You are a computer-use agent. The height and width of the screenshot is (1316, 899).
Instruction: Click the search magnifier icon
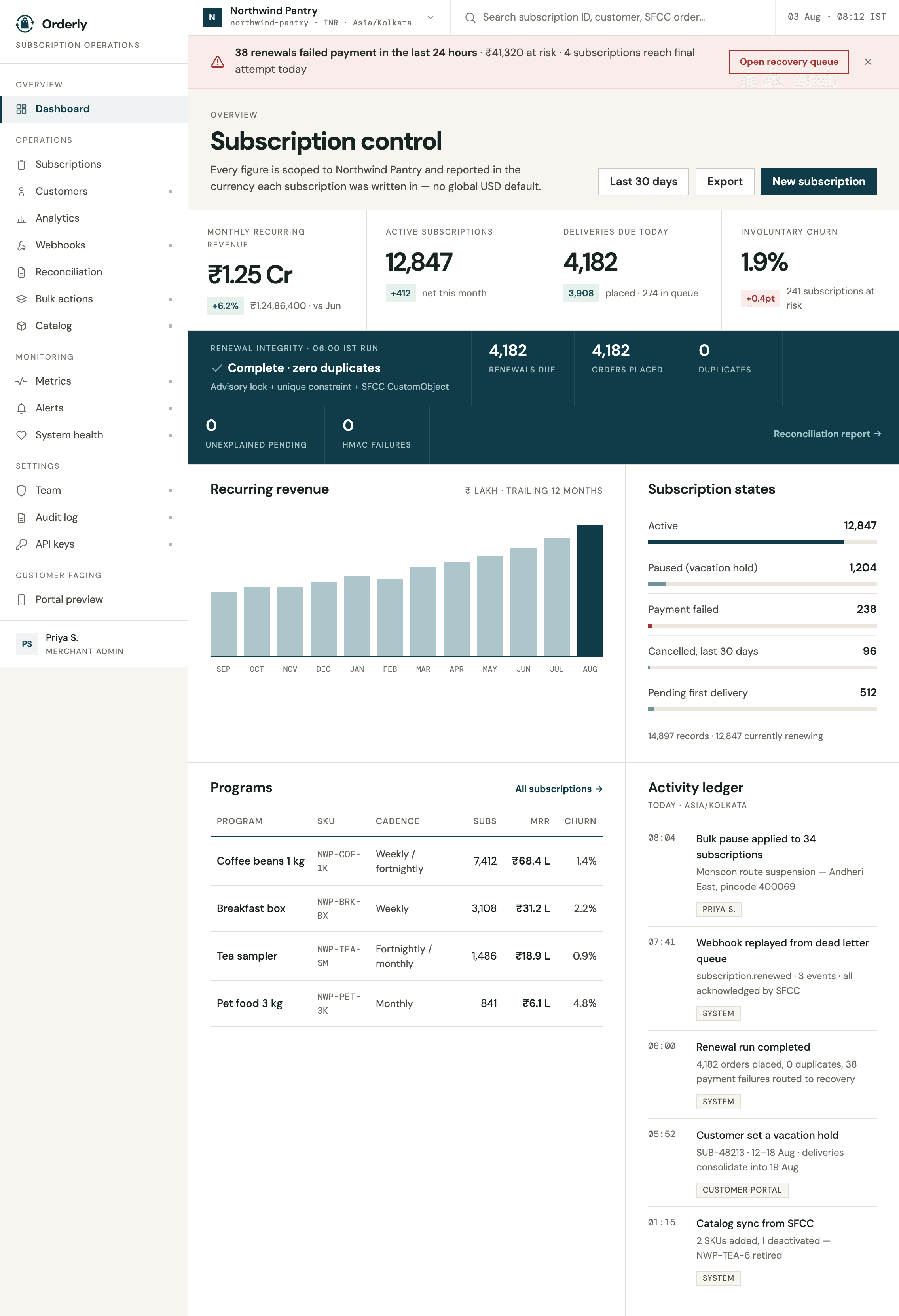coord(470,17)
